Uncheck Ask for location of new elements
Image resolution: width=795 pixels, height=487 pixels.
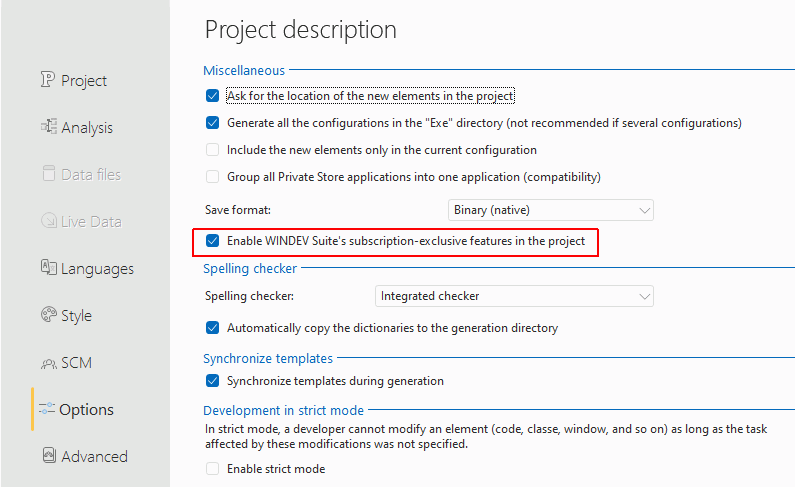212,96
